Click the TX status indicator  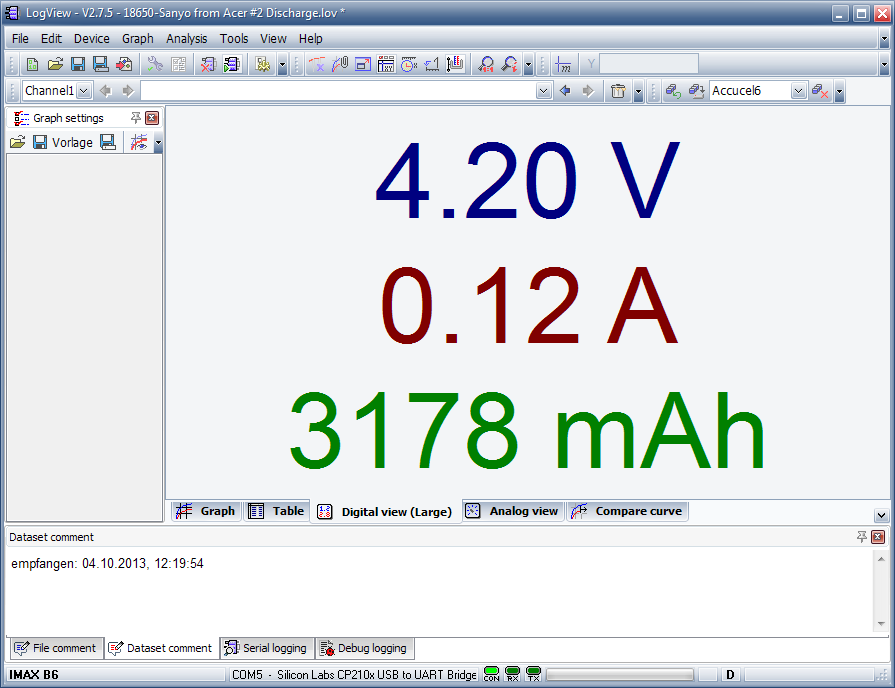pos(534,674)
